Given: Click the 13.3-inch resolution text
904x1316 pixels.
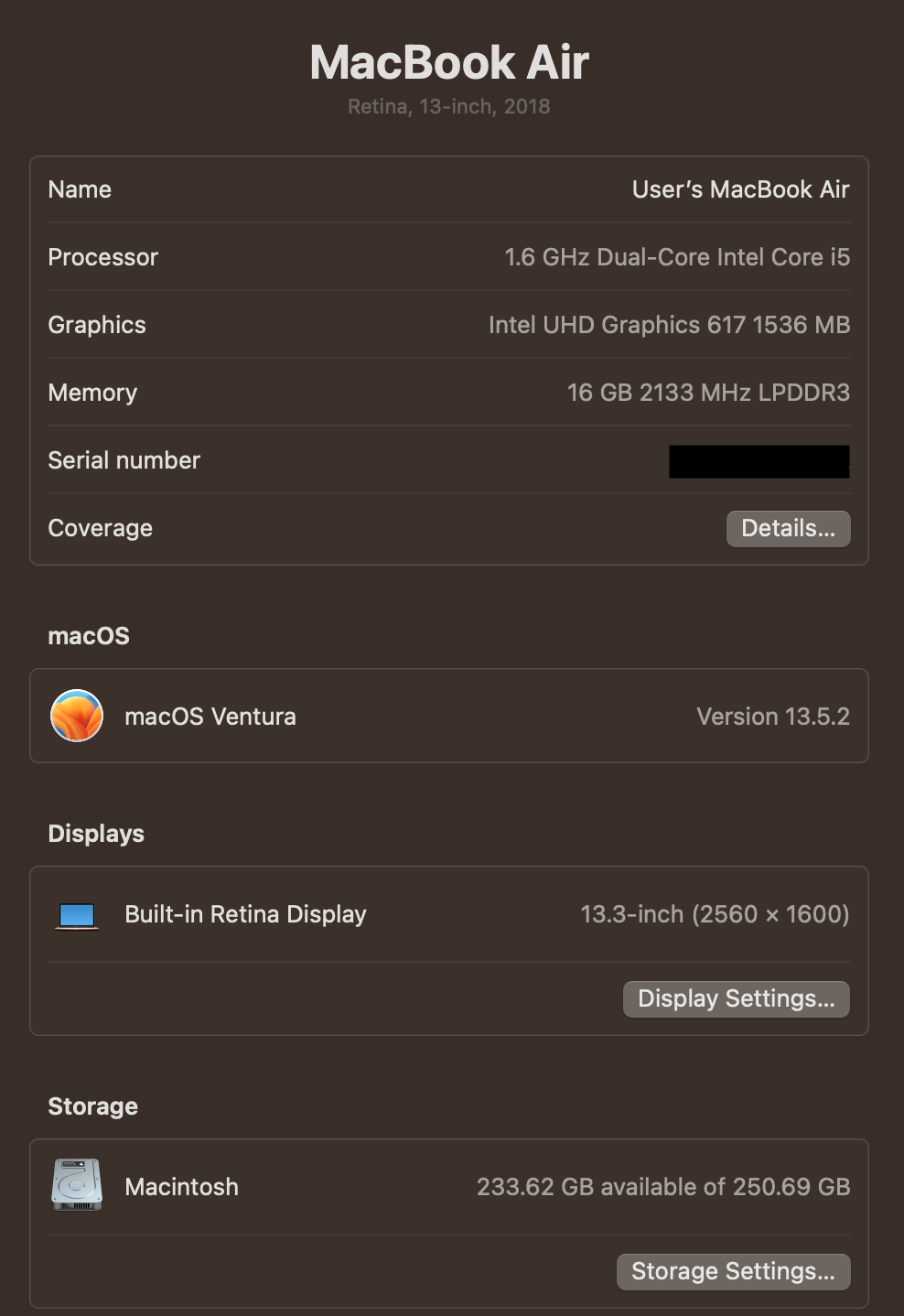Looking at the screenshot, I should click(x=715, y=914).
